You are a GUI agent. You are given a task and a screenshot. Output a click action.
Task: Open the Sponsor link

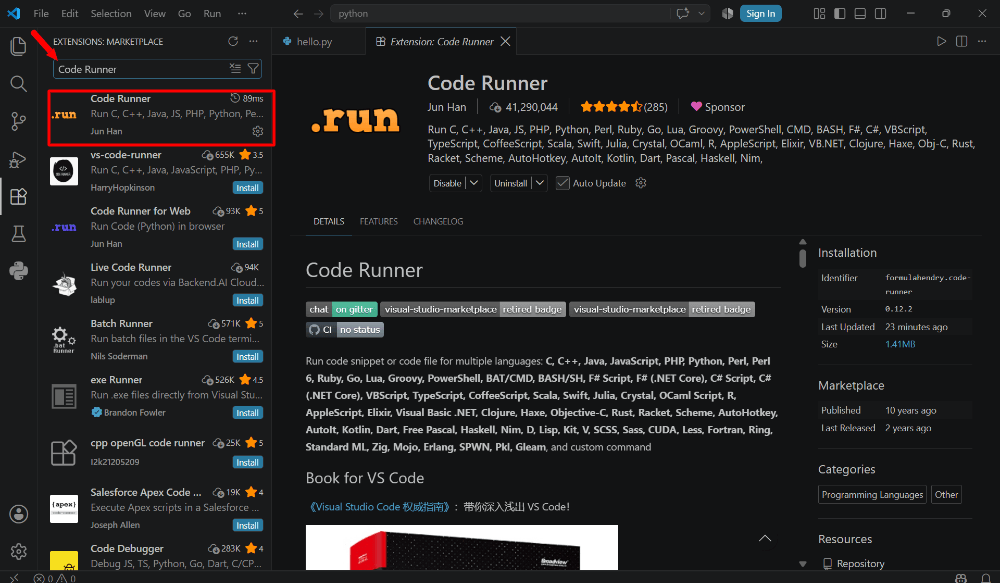pyautogui.click(x=717, y=107)
